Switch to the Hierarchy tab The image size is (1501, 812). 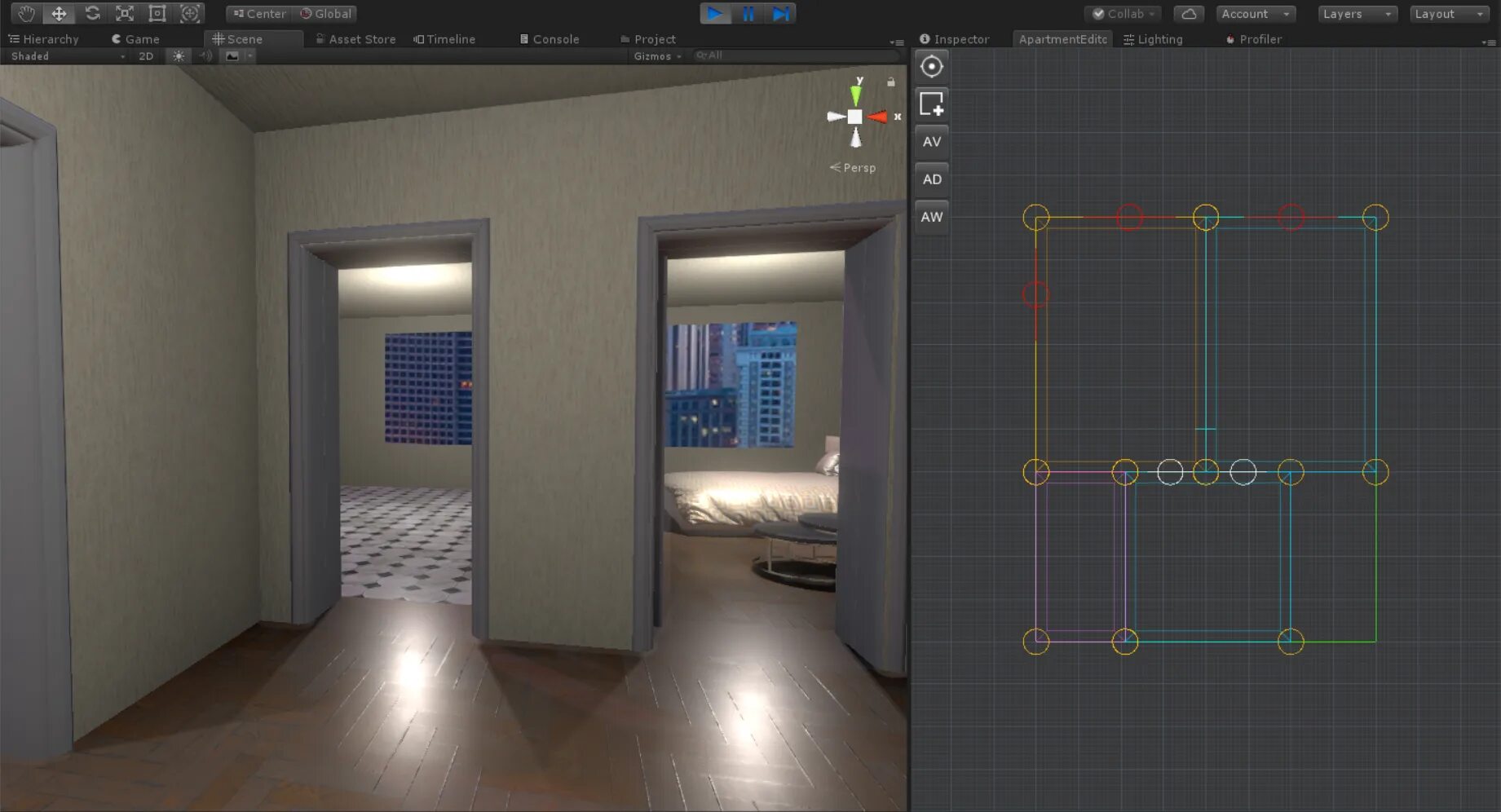point(44,39)
